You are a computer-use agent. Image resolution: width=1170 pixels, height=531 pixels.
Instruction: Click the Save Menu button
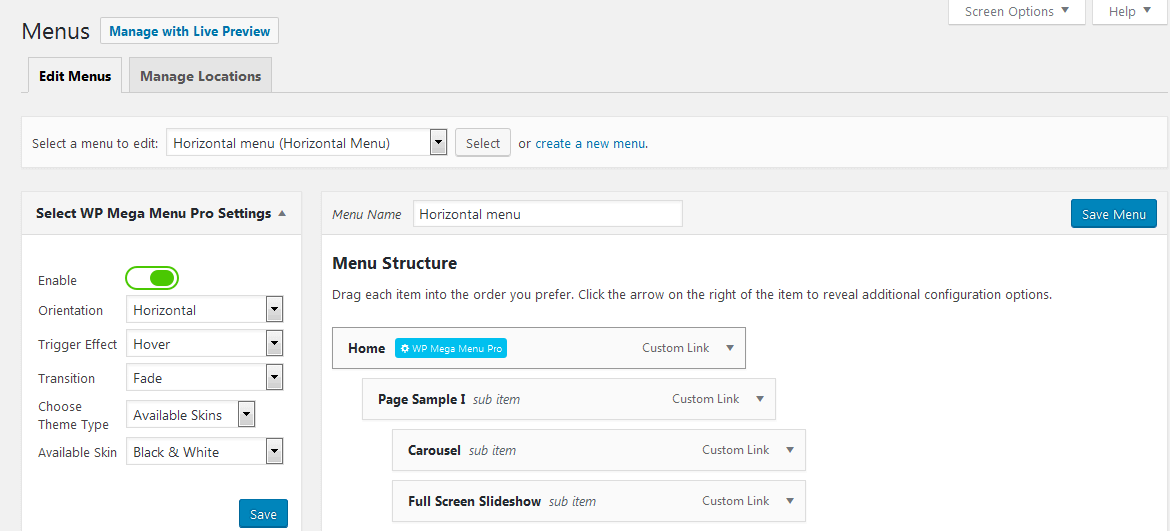[1113, 214]
